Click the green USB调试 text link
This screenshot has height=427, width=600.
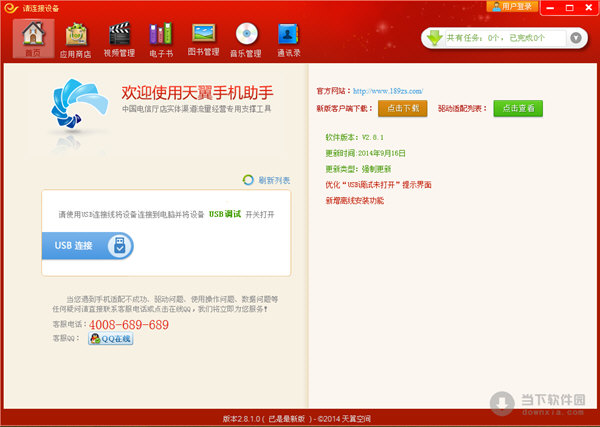point(225,214)
